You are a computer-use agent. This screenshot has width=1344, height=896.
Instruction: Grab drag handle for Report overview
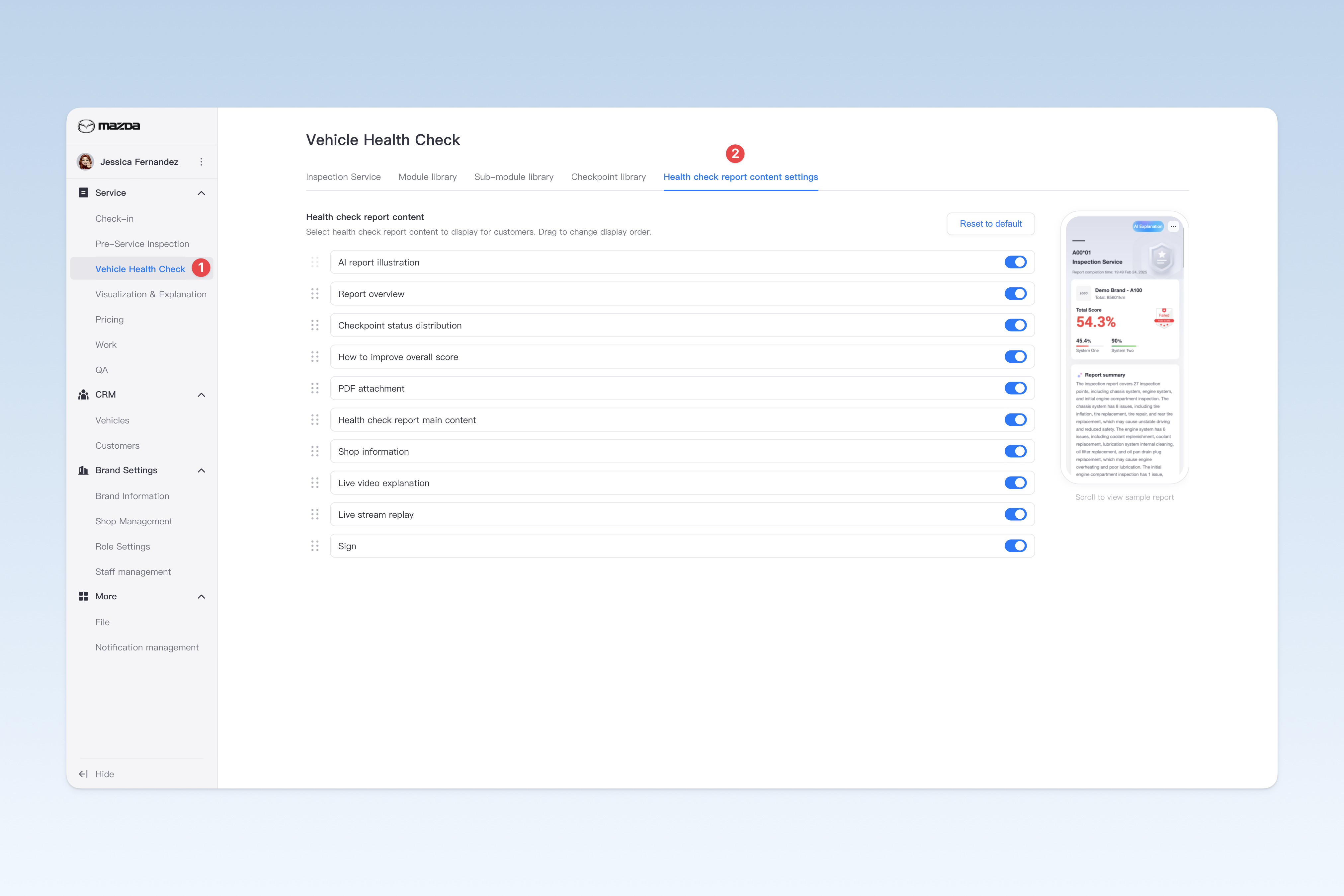(x=315, y=294)
